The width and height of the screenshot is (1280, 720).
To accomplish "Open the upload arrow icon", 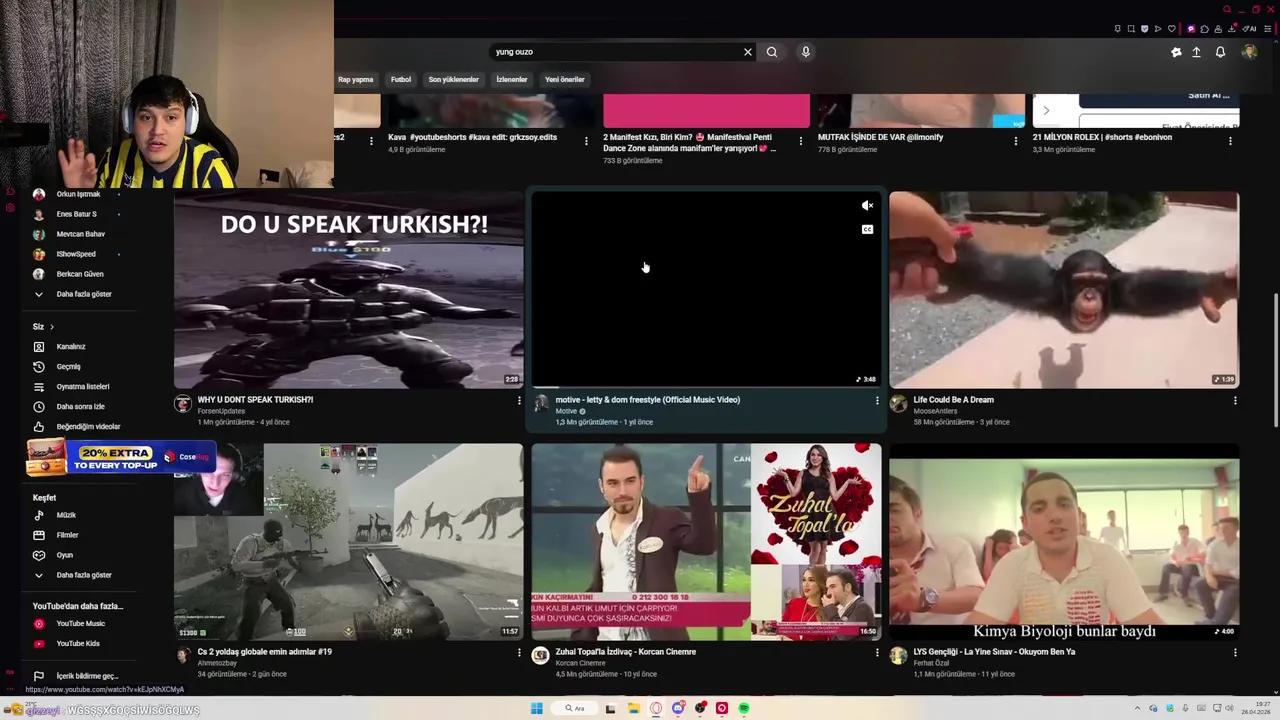I will (x=1196, y=52).
